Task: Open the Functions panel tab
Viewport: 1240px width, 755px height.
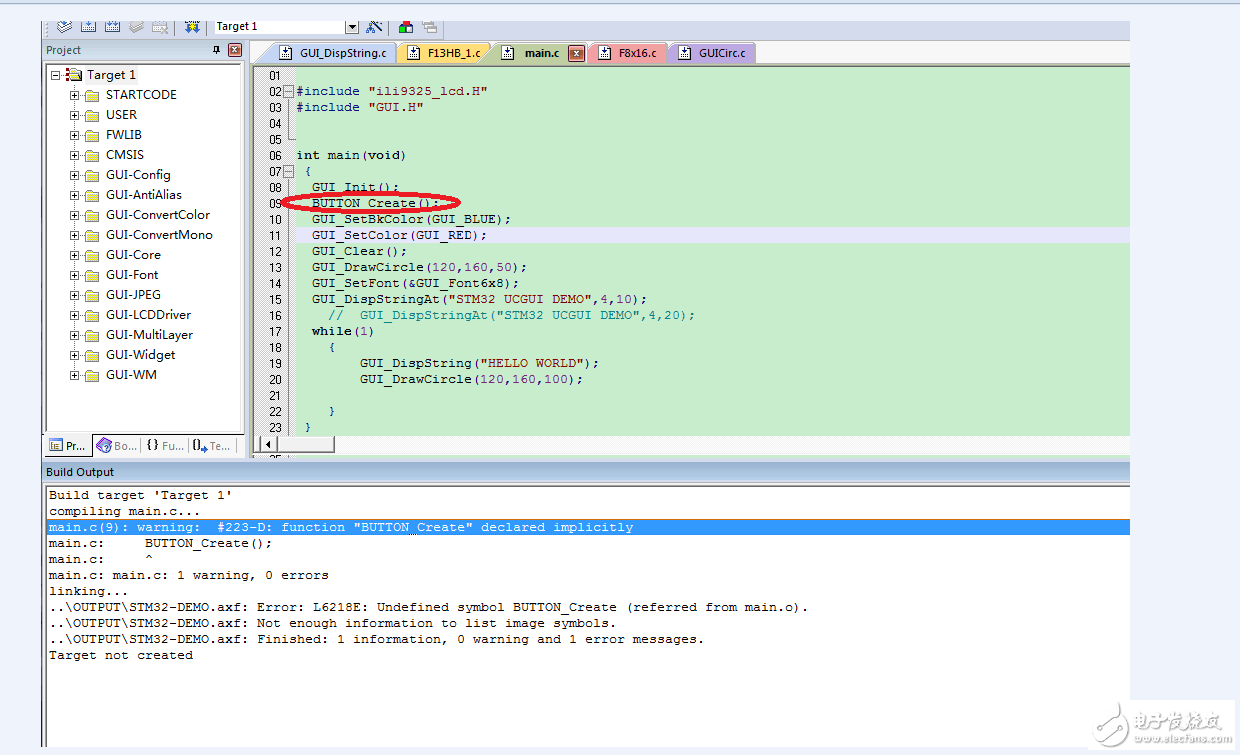Action: [164, 446]
